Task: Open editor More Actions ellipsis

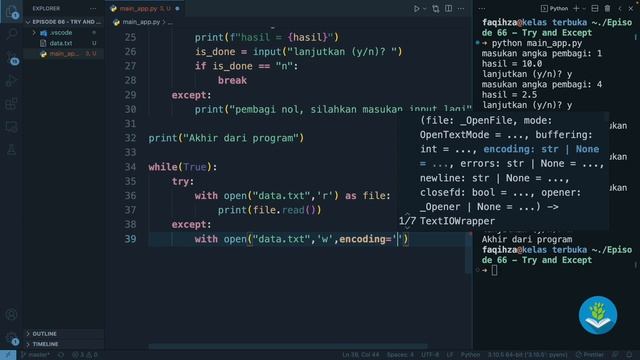Action: tap(461, 9)
